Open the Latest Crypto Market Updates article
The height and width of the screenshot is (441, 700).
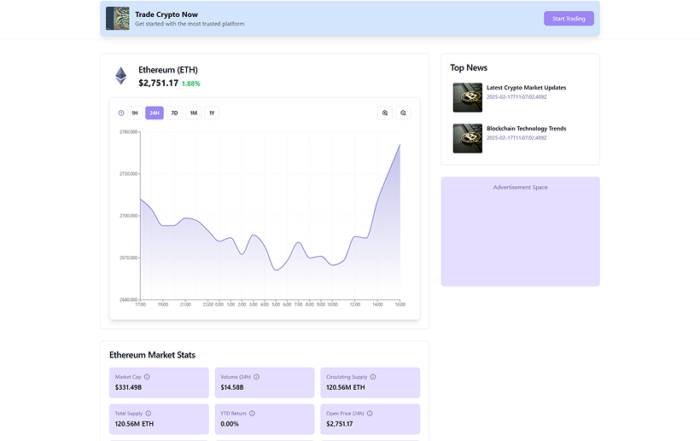[526, 87]
